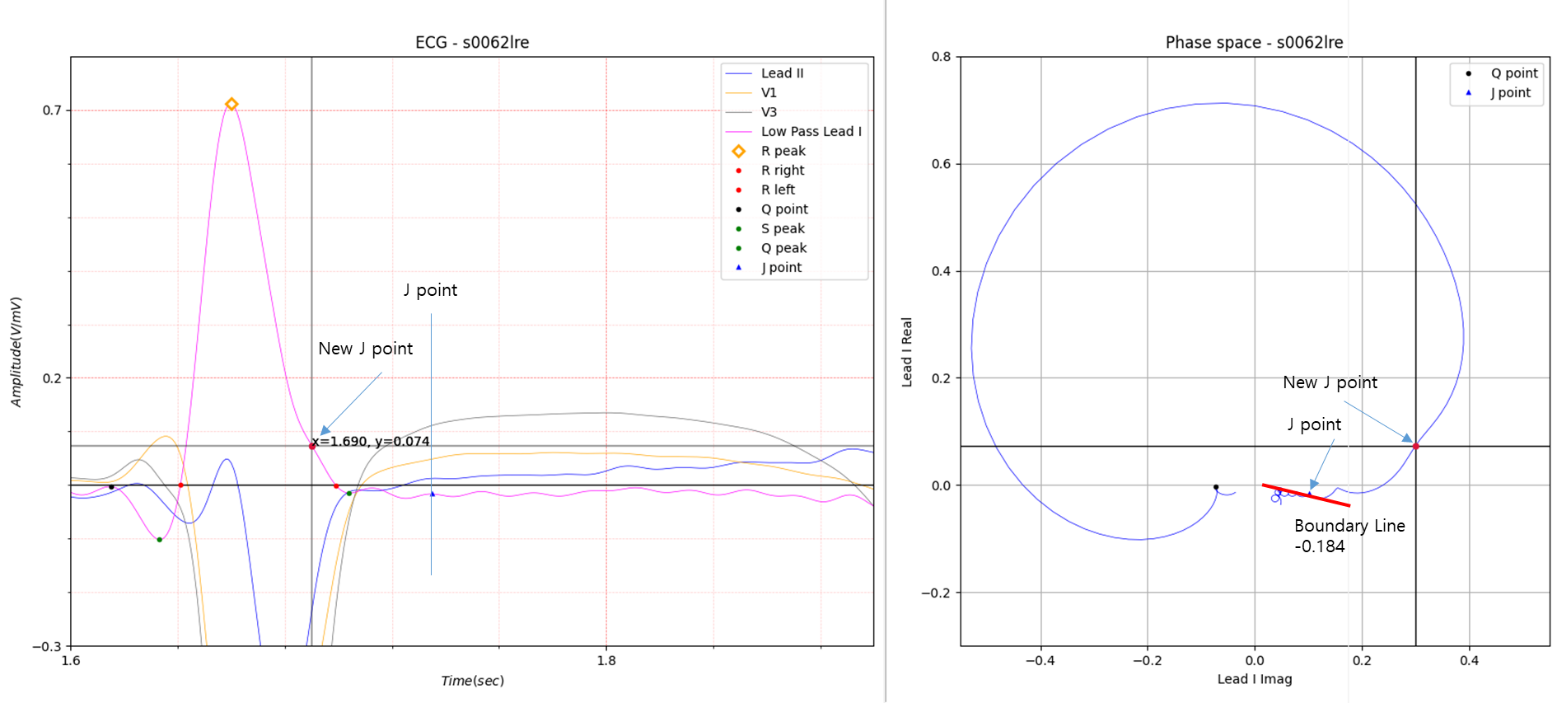Click the "1.6" tick on the Time axis

[x=71, y=662]
